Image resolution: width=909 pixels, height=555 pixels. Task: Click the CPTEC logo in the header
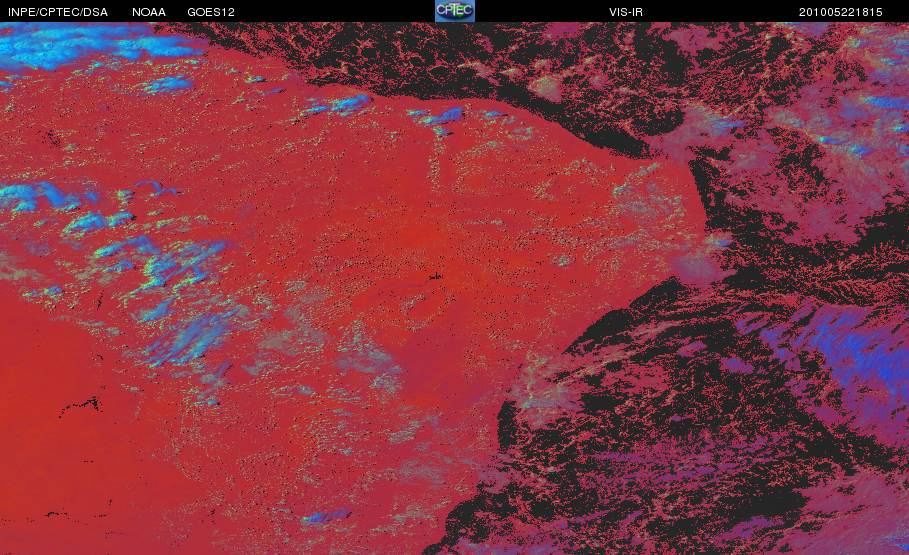click(x=455, y=11)
